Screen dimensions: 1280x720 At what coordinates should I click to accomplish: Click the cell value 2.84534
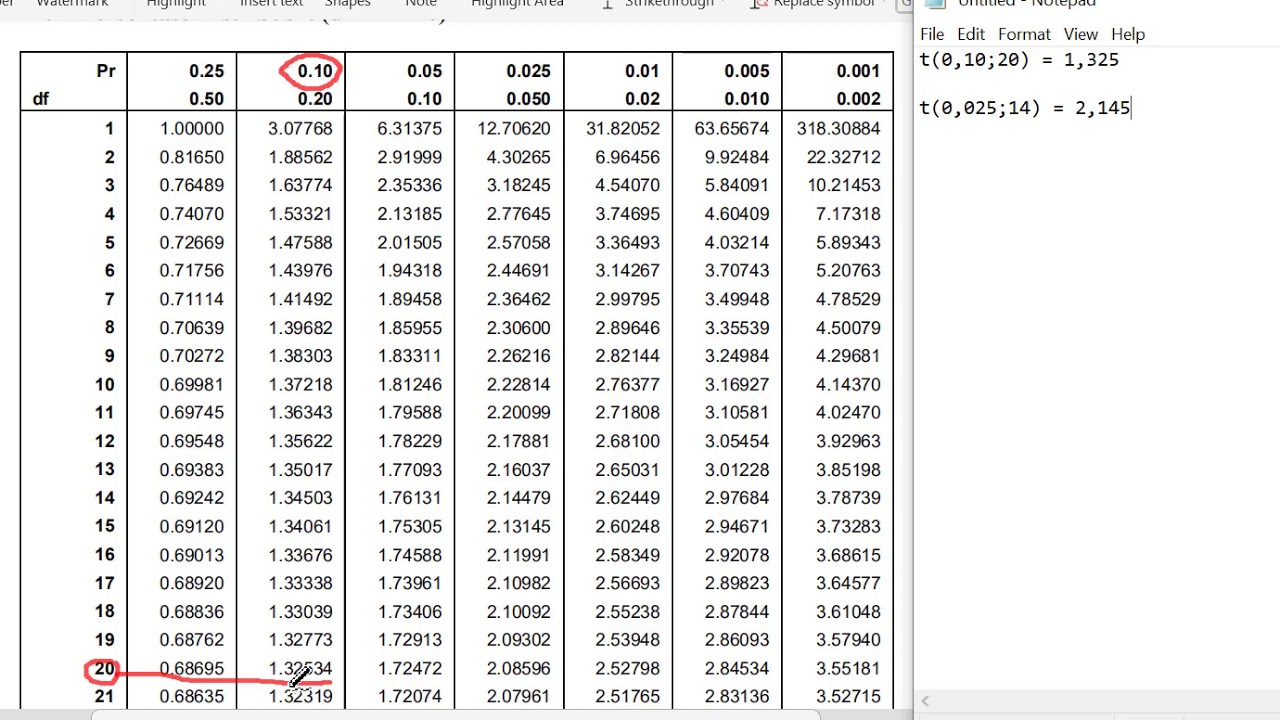(736, 668)
